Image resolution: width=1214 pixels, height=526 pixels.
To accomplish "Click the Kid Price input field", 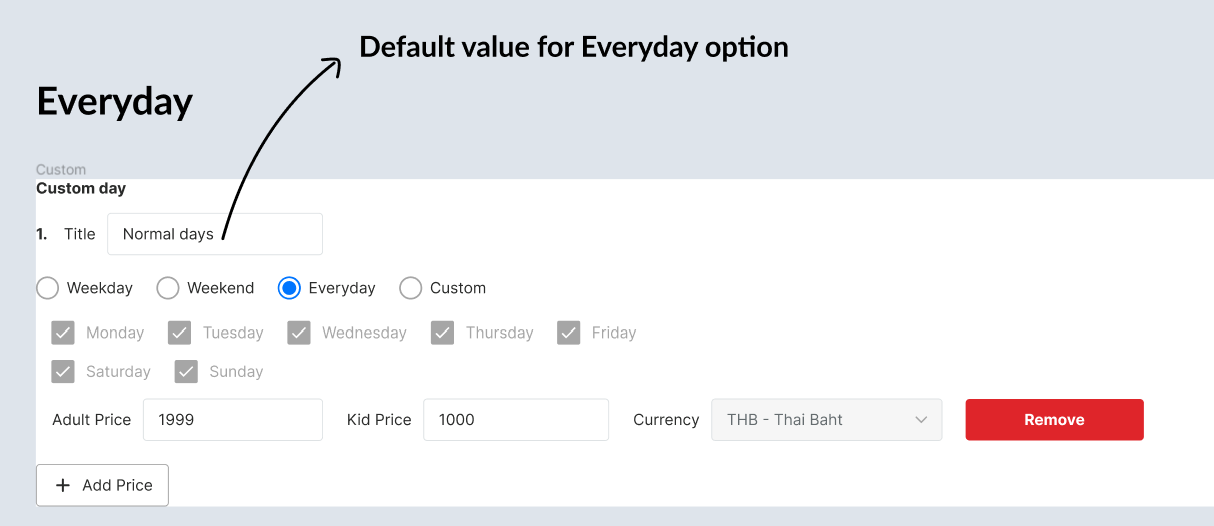I will [515, 420].
